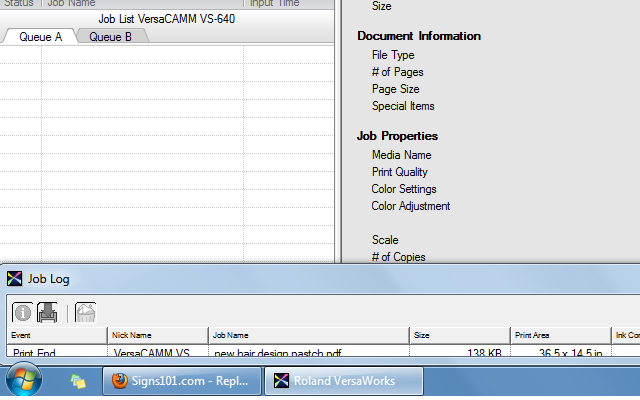Click the Nick Name column header
The height and width of the screenshot is (400, 640).
coord(158,335)
